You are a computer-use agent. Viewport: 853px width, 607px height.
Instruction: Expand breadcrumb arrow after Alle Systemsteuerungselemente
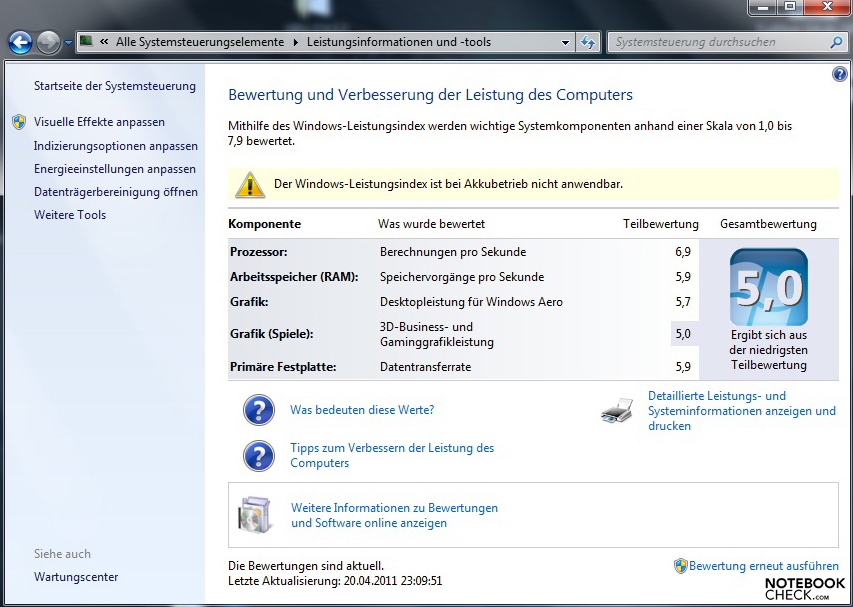click(x=296, y=42)
